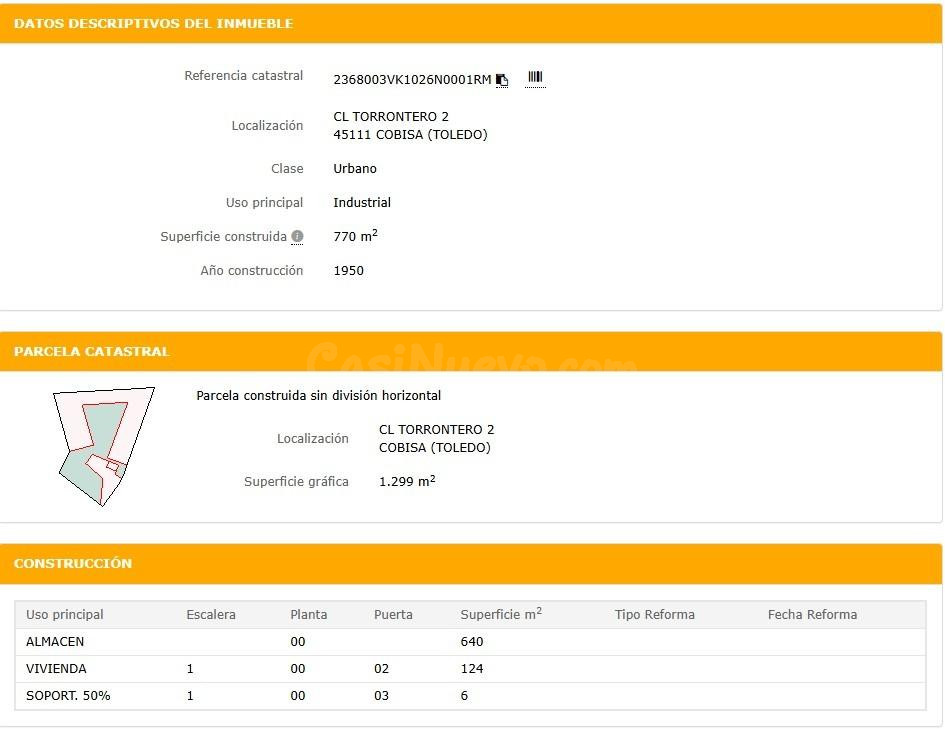Open the barcode icon next to the reference
This screenshot has width=945, height=729.
(535, 77)
